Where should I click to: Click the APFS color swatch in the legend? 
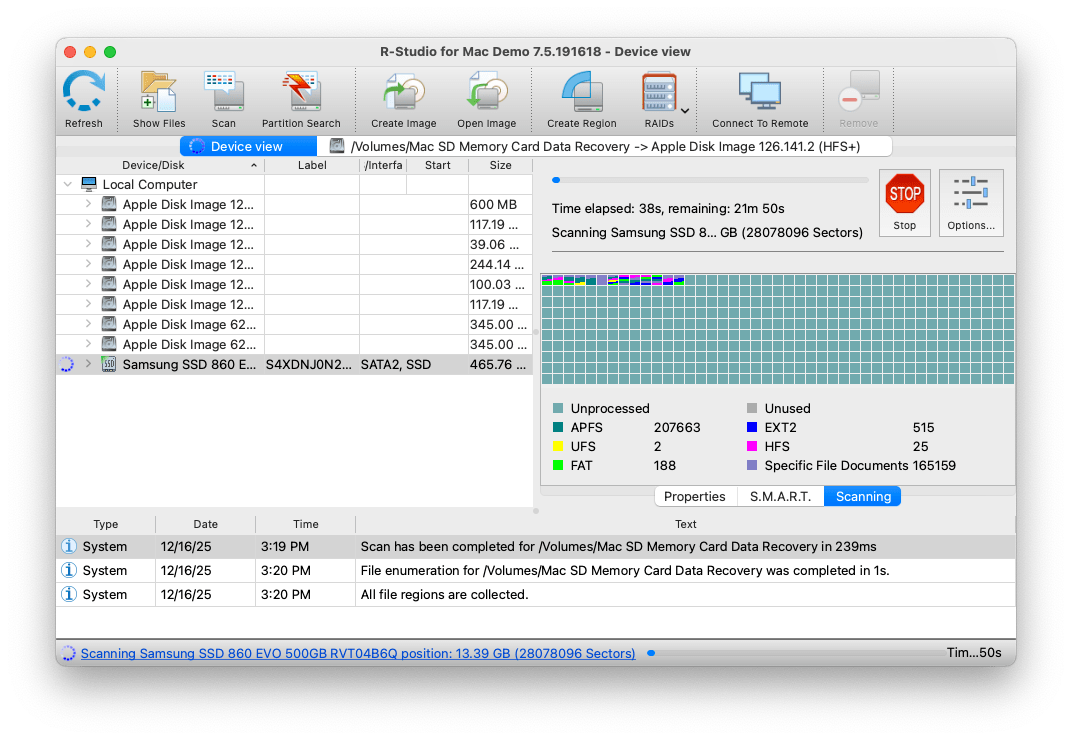556,427
